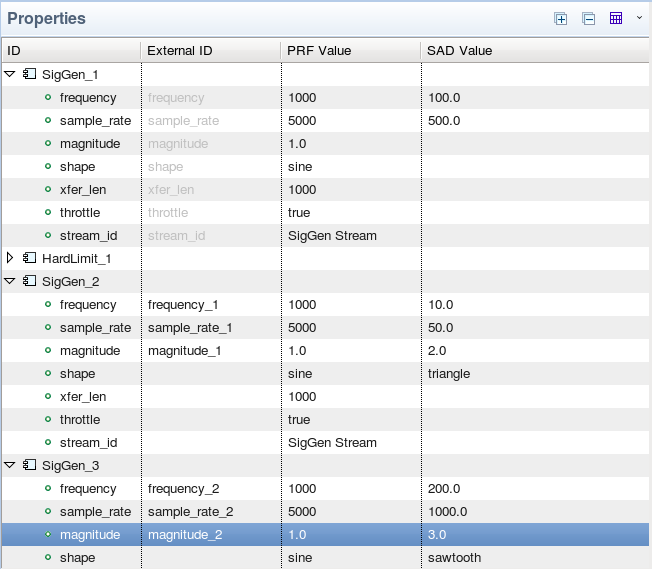Click SAD value 1000.0 for SigGen_3 sample_rate
The image size is (652, 569).
coord(447,512)
